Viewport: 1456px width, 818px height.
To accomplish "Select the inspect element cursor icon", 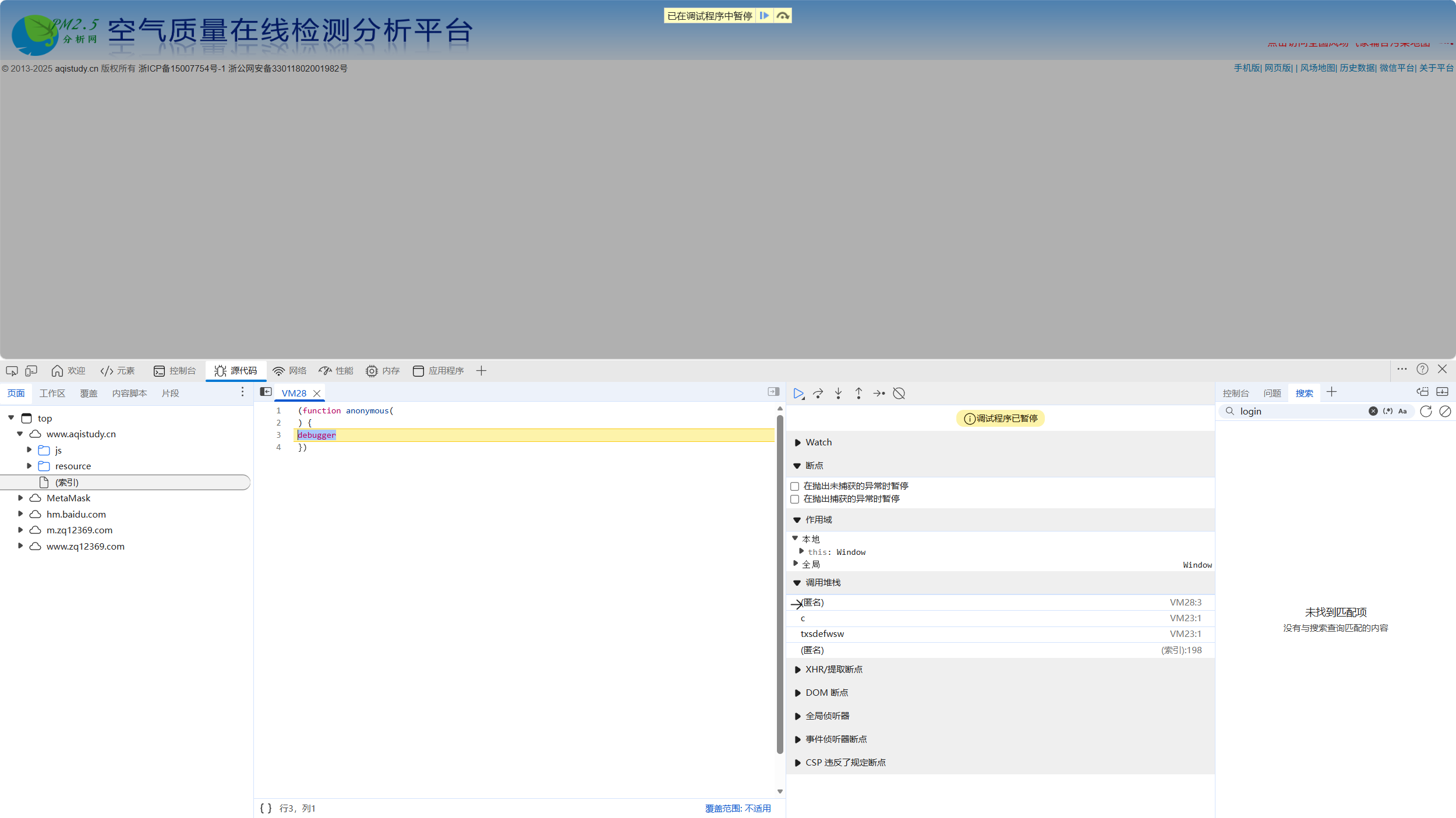I will [x=12, y=370].
